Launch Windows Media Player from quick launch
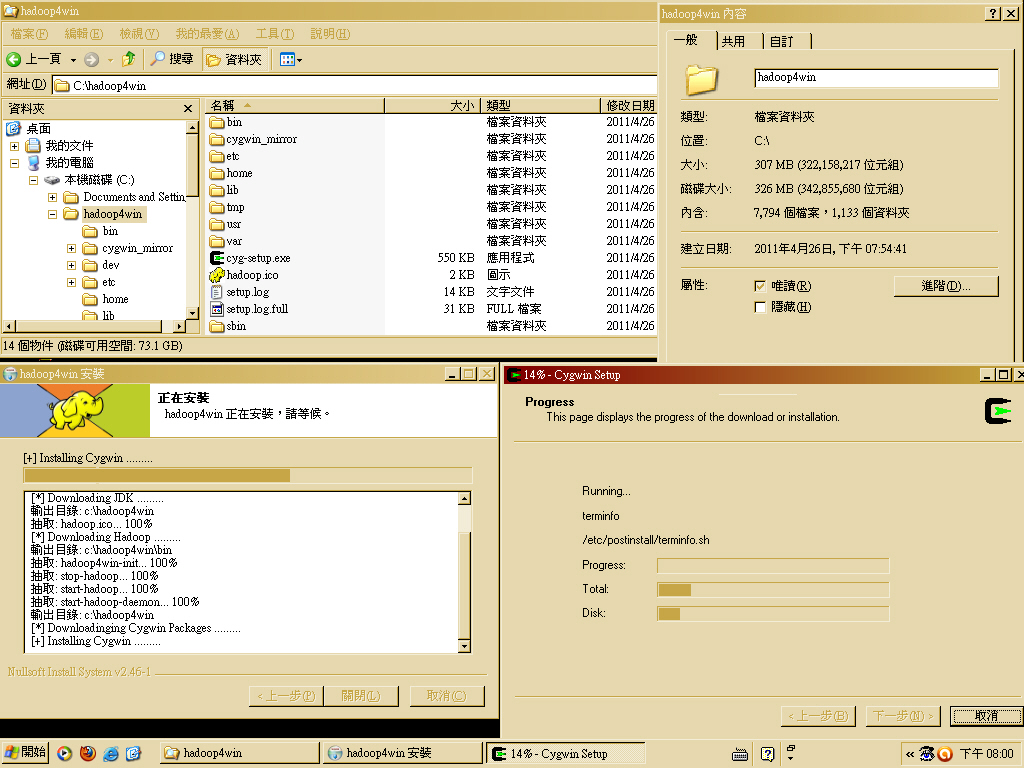Screen dimensions: 1024x768 click(64, 753)
